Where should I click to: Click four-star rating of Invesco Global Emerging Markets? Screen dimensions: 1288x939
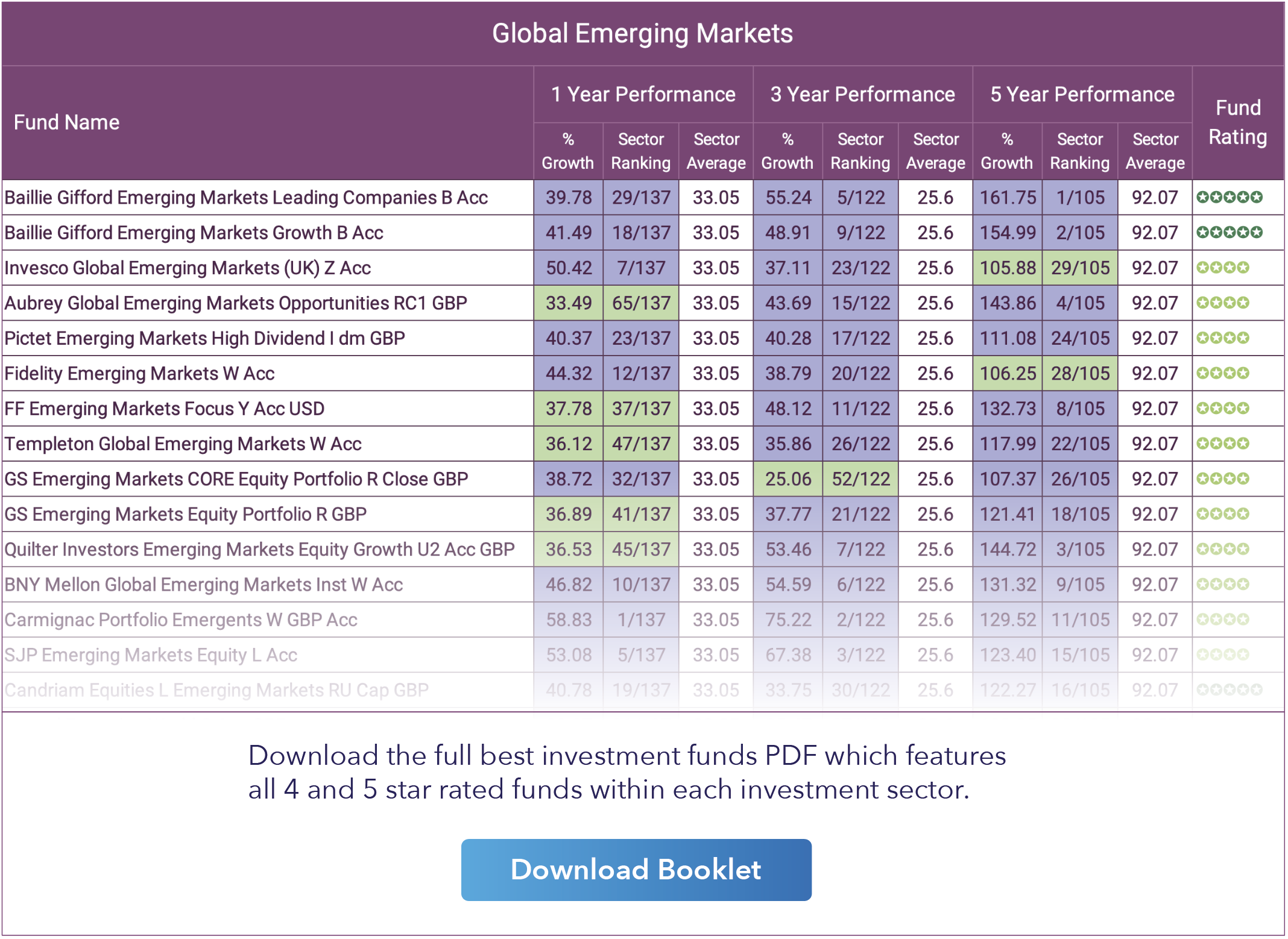pyautogui.click(x=1222, y=268)
